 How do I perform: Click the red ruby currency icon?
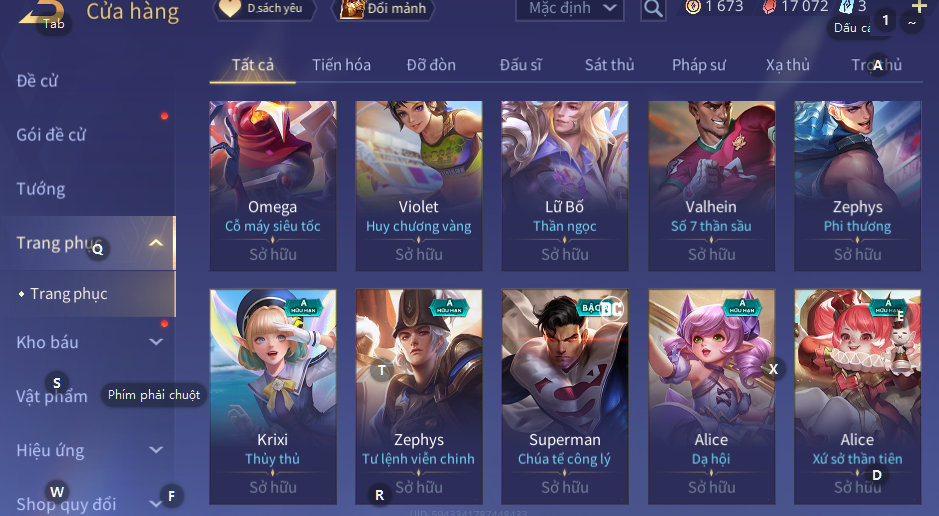pyautogui.click(x=769, y=7)
